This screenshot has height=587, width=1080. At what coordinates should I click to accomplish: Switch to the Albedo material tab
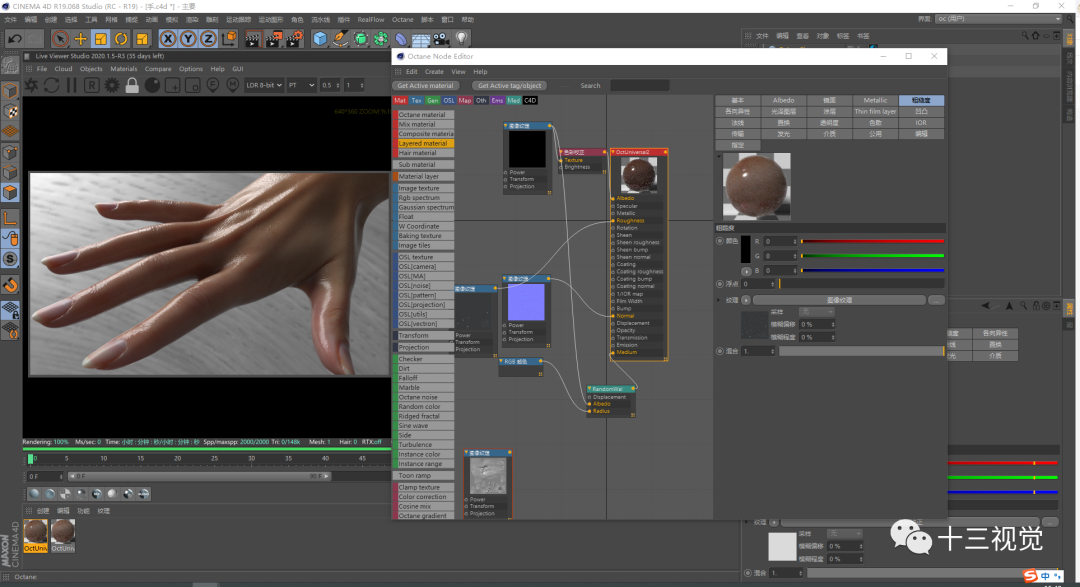pos(783,101)
